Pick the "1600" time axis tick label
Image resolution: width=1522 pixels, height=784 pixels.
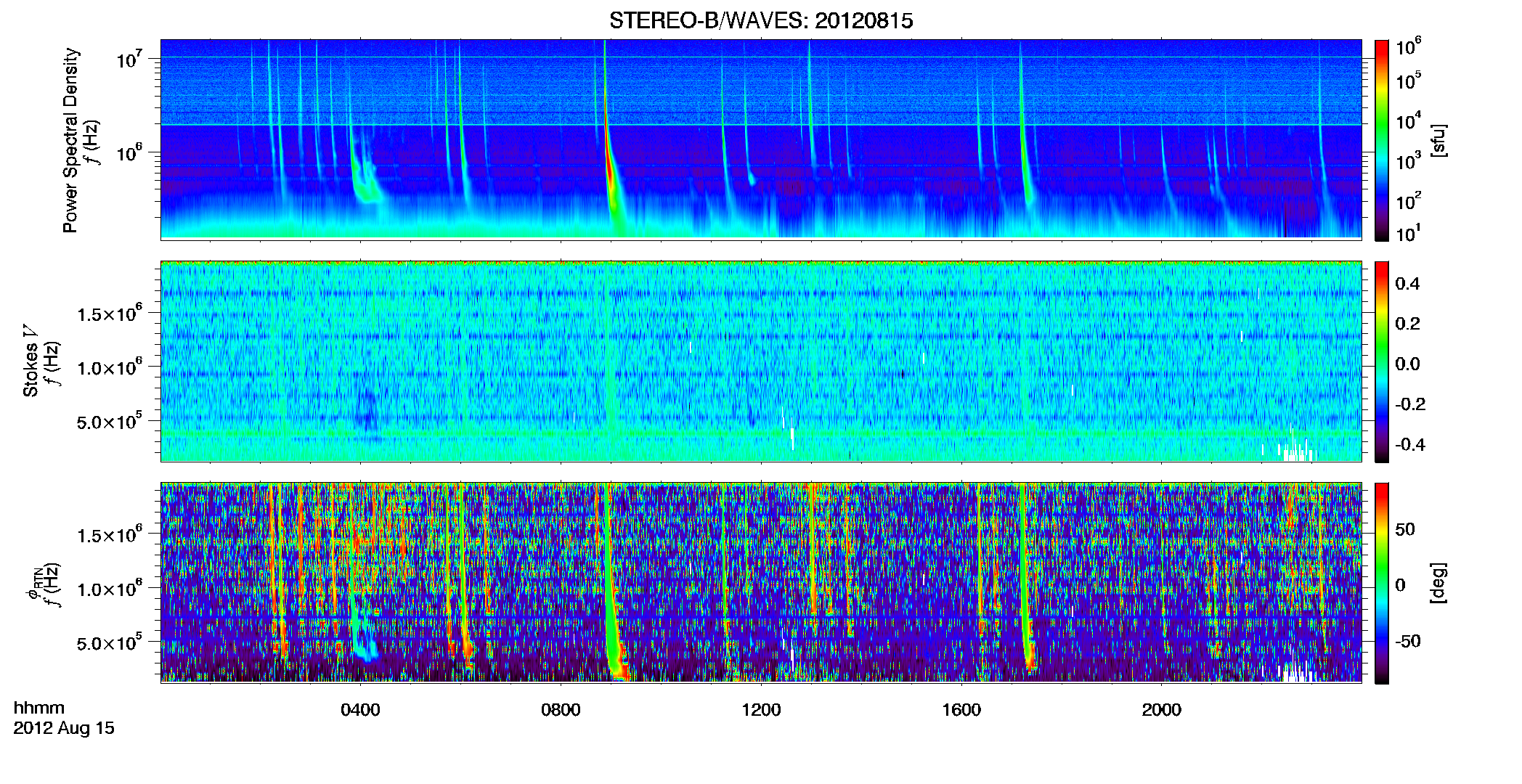(961, 709)
